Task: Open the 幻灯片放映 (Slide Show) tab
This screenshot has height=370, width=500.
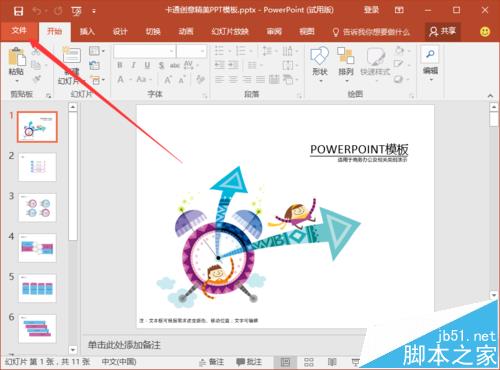Action: (x=230, y=32)
